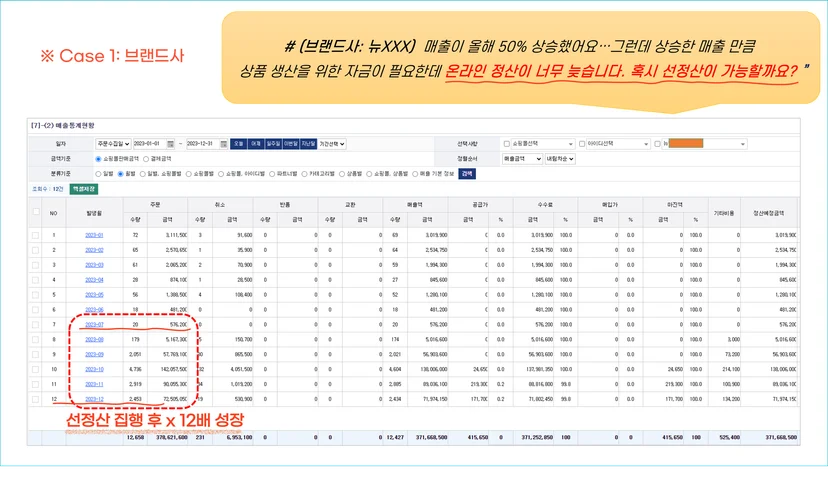Click the 조회수 : 12건 count text

coord(48,189)
